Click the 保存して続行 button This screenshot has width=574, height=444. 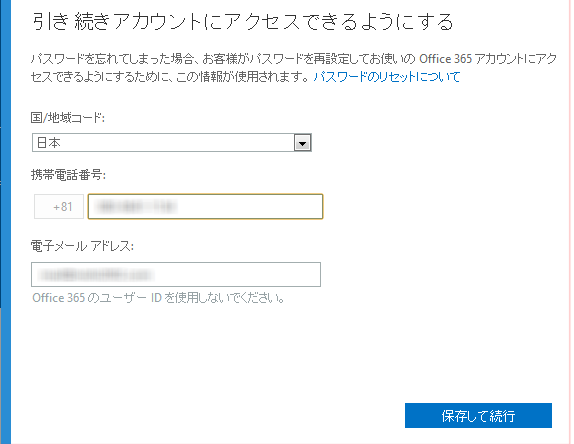pyautogui.click(x=478, y=415)
